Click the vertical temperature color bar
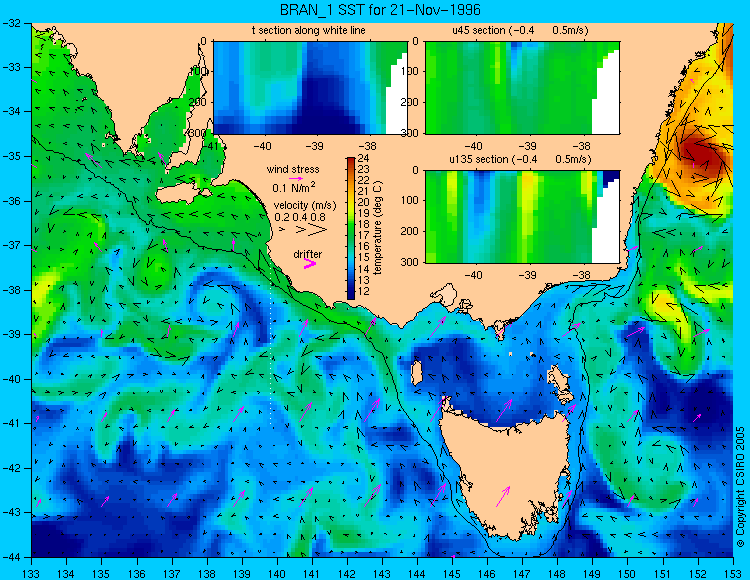The height and width of the screenshot is (580, 750). click(x=351, y=229)
